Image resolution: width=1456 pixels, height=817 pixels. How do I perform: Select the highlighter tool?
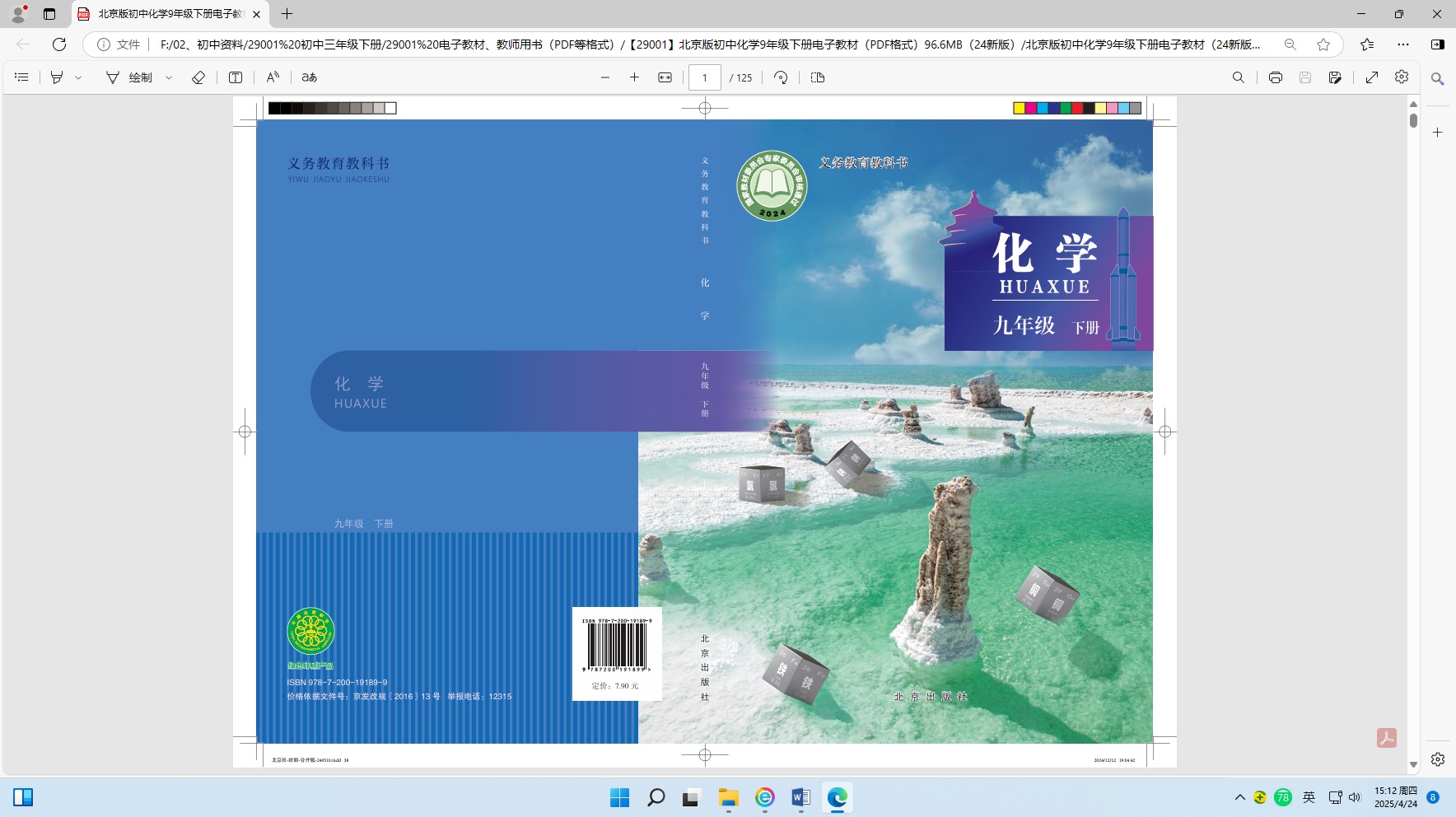(57, 77)
